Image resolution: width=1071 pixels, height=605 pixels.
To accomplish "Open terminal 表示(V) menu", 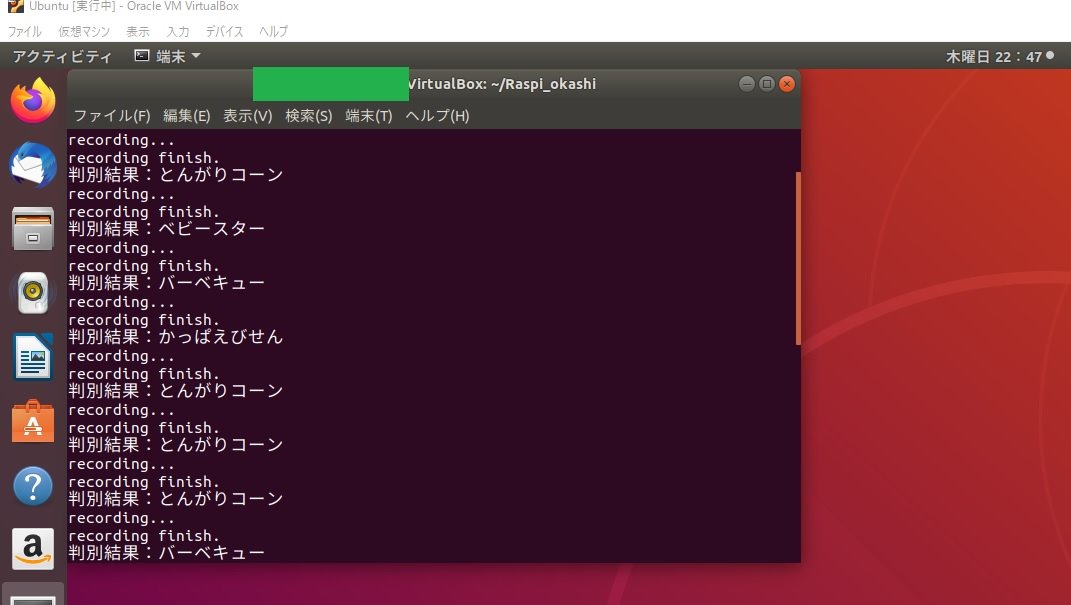I will pos(247,115).
